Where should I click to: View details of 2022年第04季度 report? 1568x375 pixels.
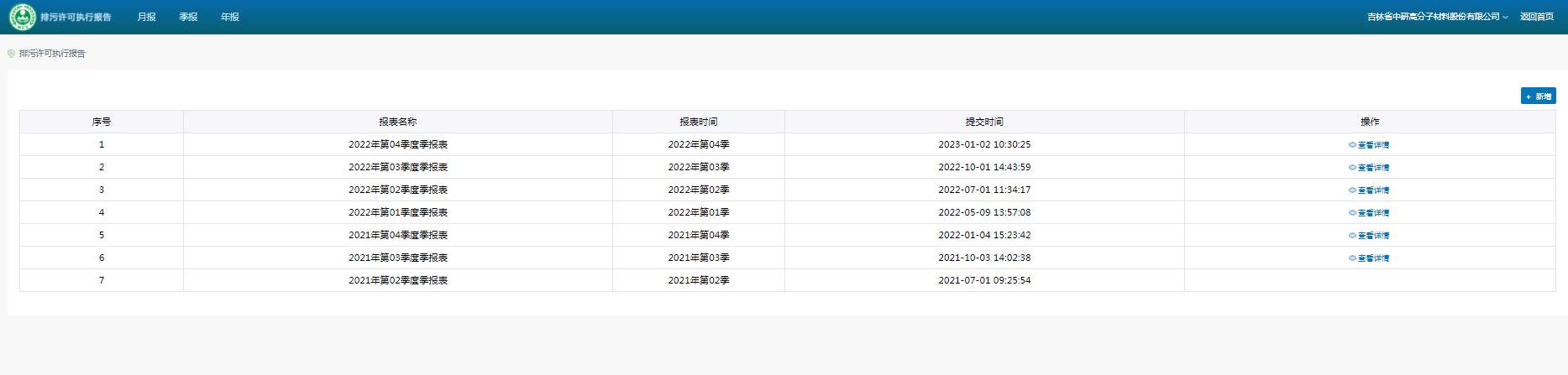[1369, 145]
